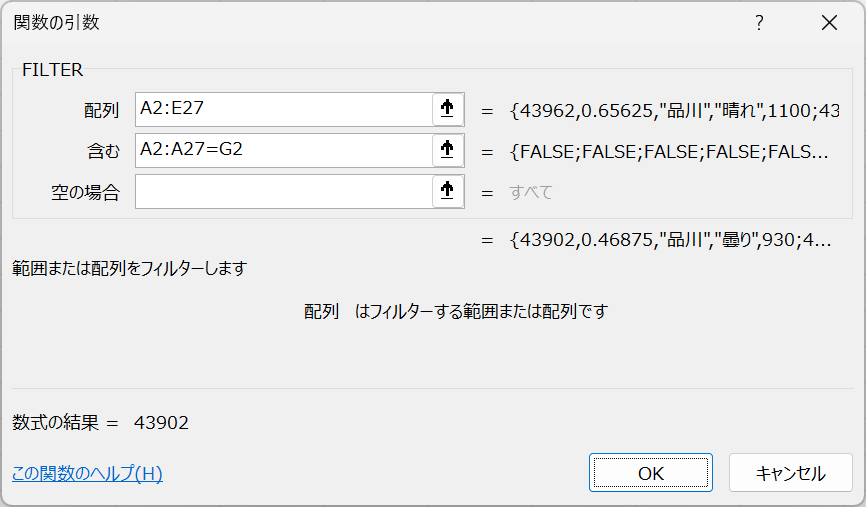Click the 含む evaluated FALSE;FALSE array text
Screen dimensions: 866x507
coord(669,151)
